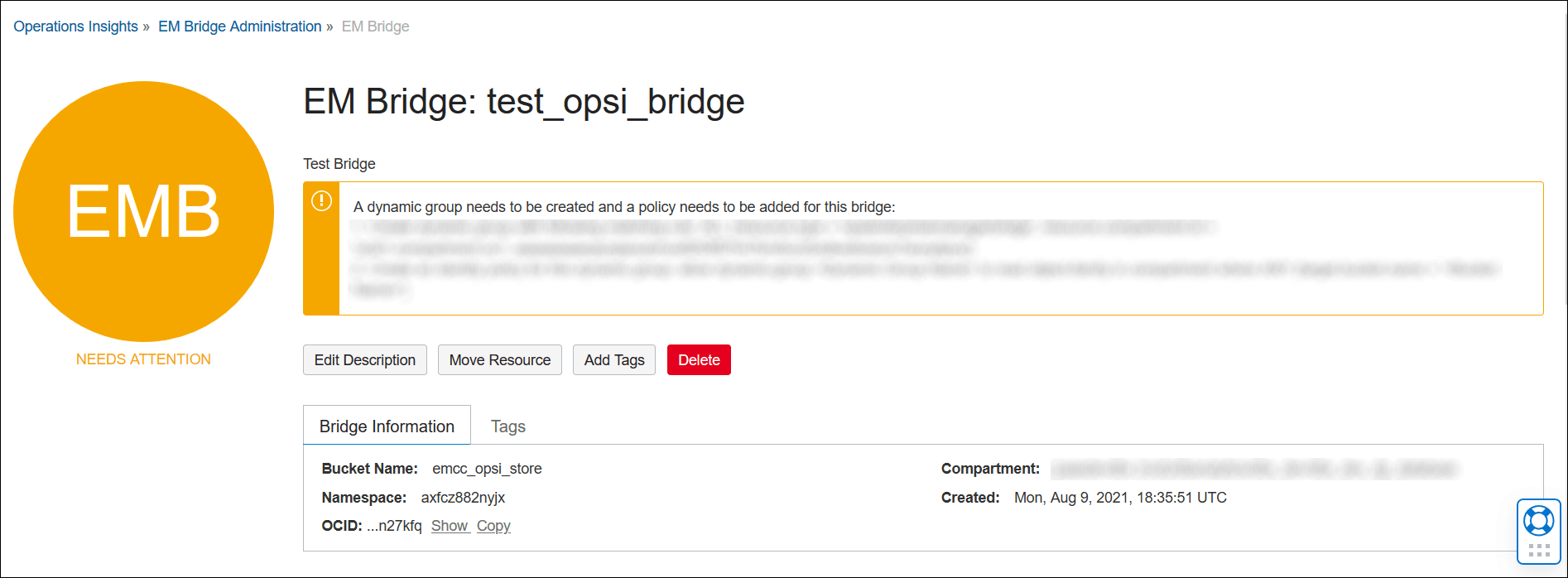Viewport: 1568px width, 578px height.
Task: Click the Move Resource button
Action: tap(499, 360)
